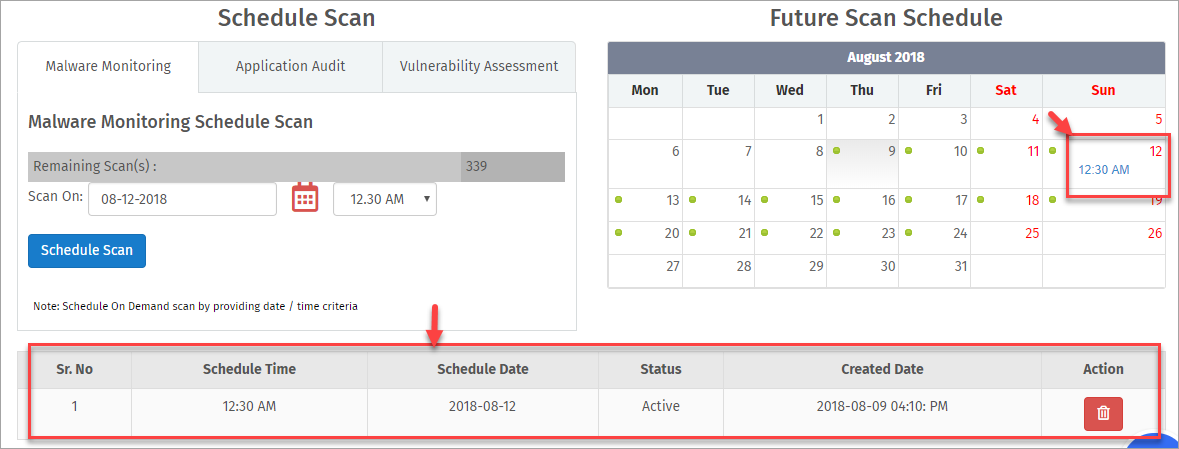Delete schedule row with trash icon

(1103, 414)
